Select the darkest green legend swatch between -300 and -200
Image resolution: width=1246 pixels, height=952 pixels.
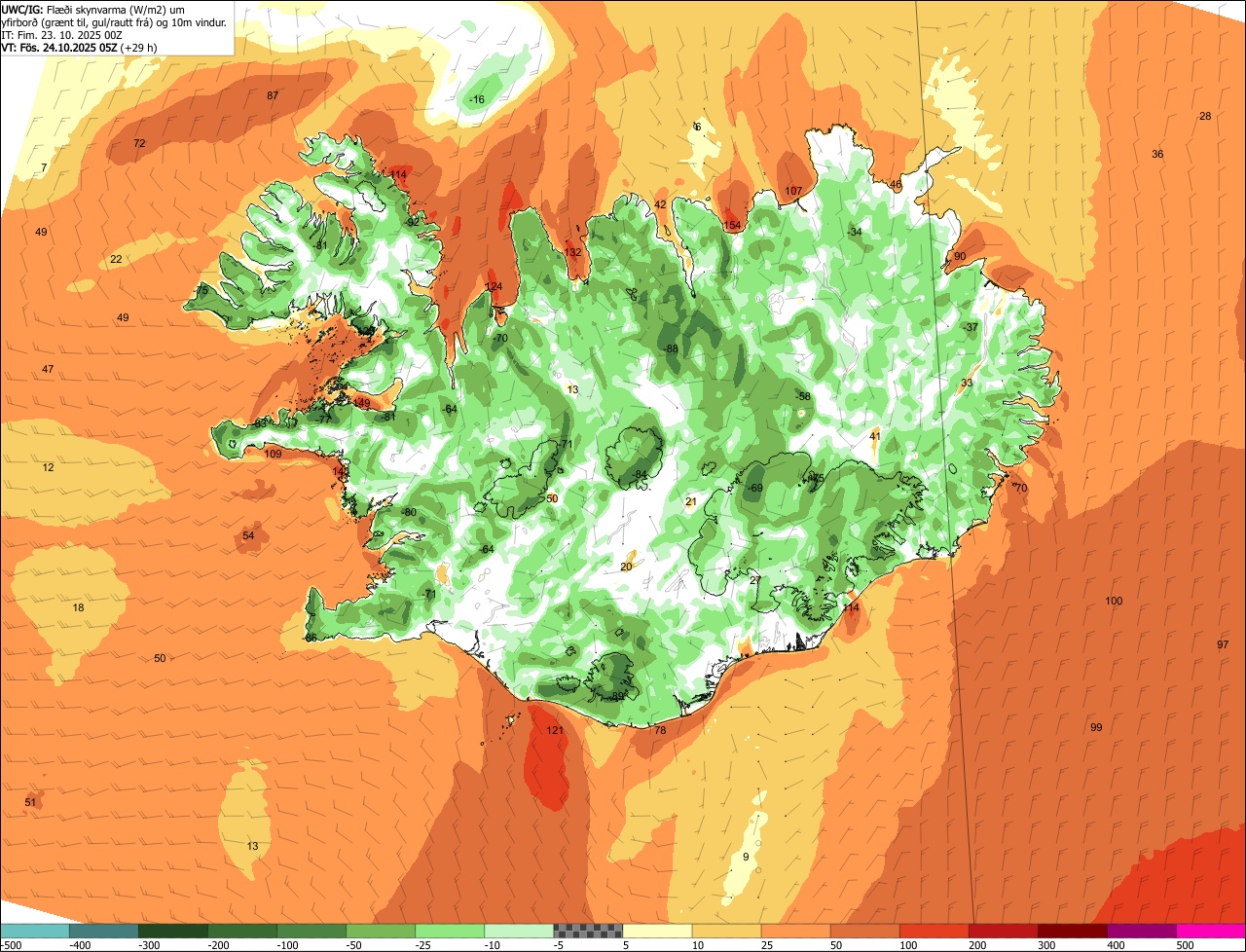point(172,931)
